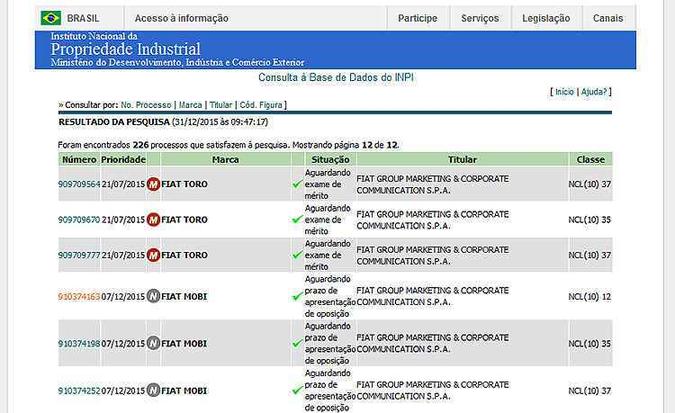Click the RESULTADO DA PESQUISA heading
Viewport: 675px width, 413px height.
pyautogui.click(x=114, y=122)
